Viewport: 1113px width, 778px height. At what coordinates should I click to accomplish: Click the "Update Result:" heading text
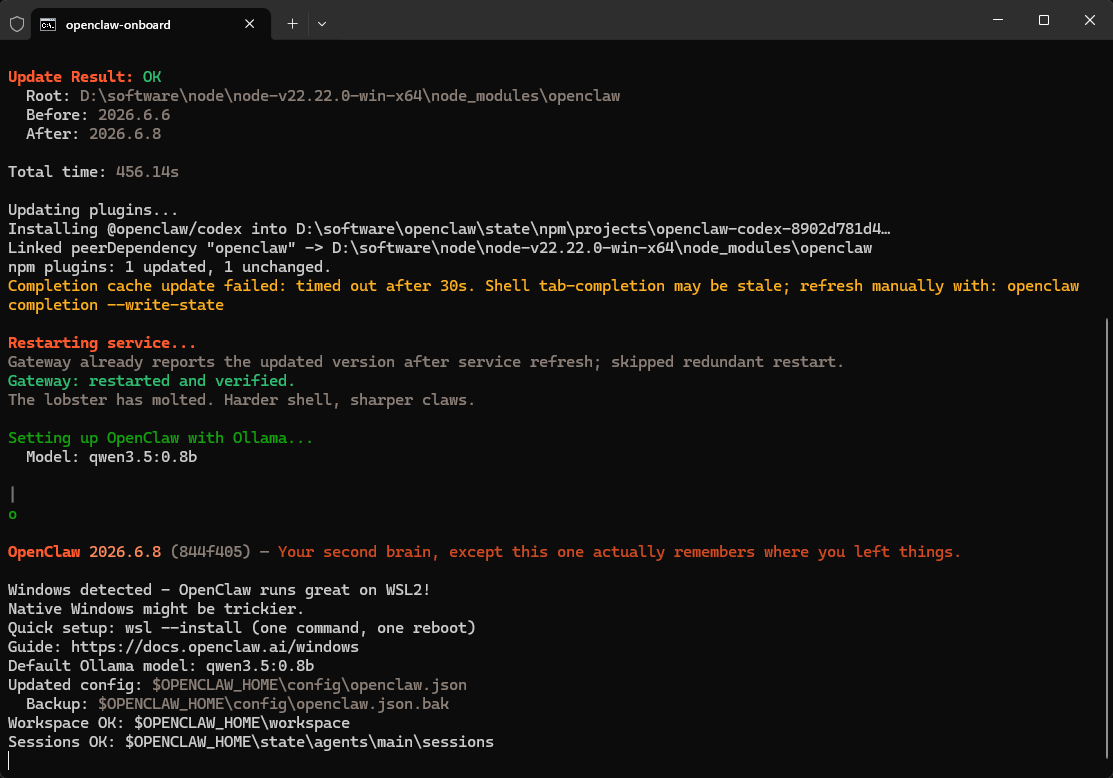pos(70,77)
